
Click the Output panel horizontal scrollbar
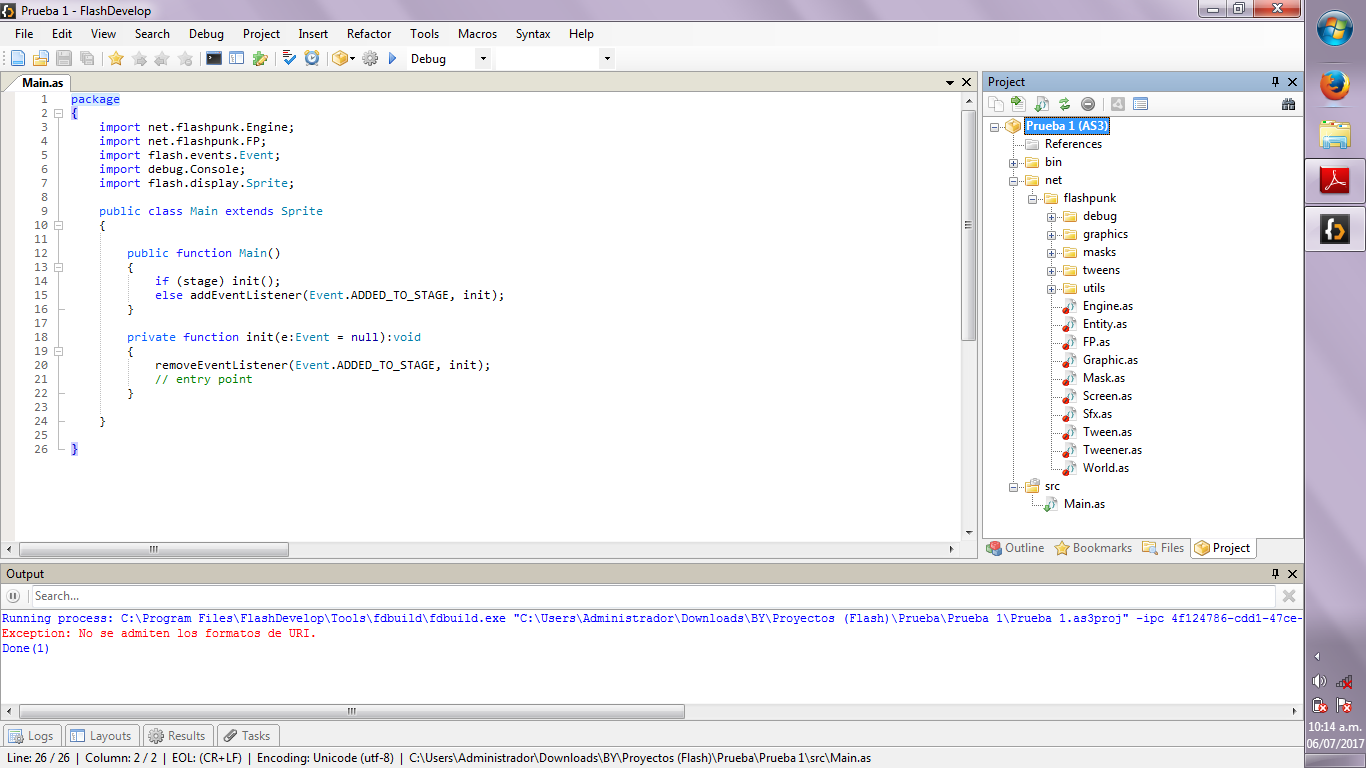[351, 712]
